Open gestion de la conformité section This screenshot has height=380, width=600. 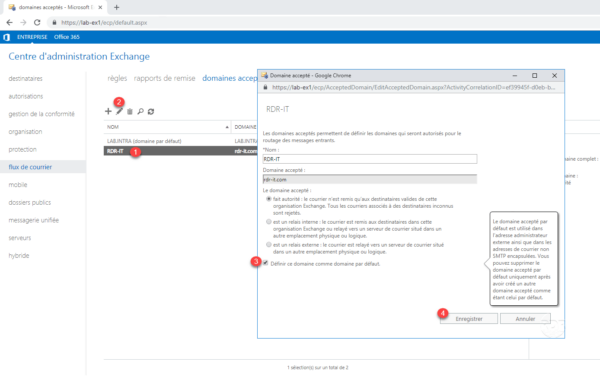point(42,114)
